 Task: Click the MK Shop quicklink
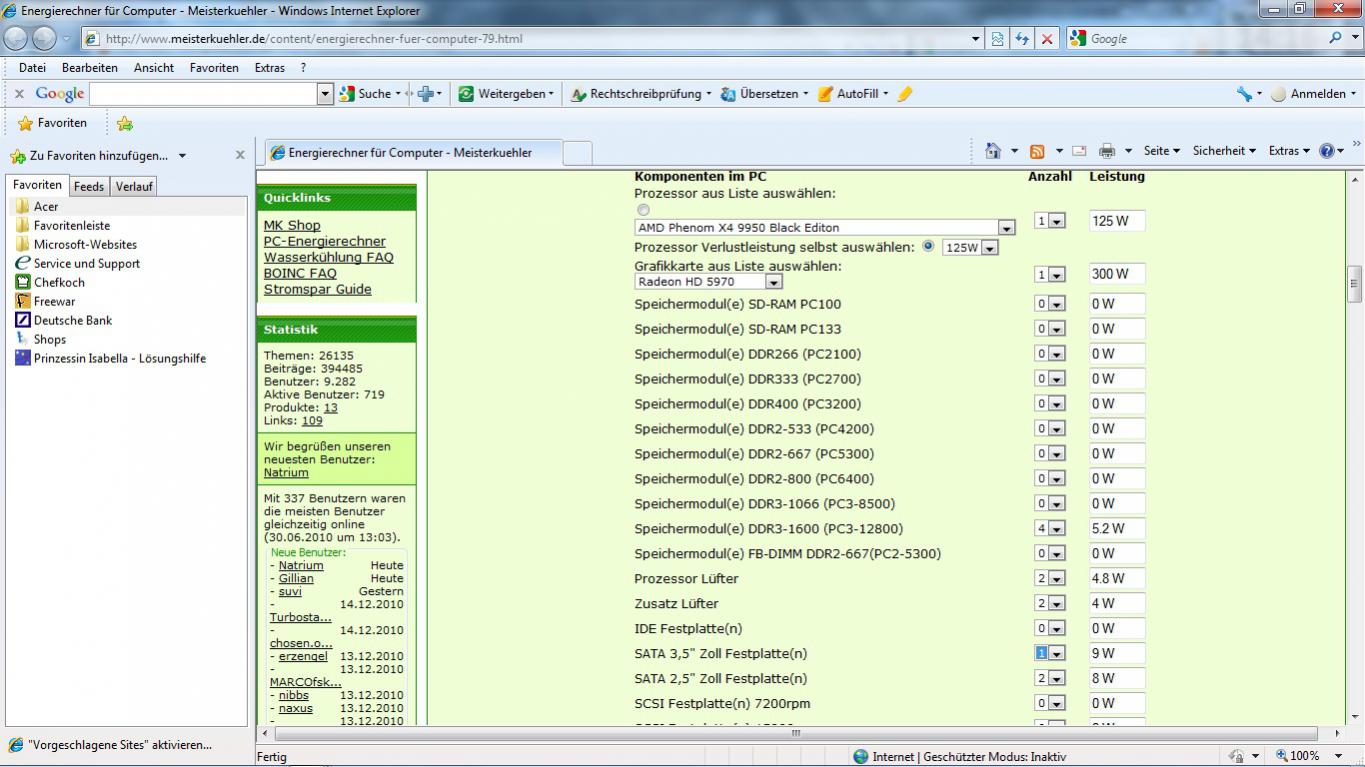pos(292,225)
